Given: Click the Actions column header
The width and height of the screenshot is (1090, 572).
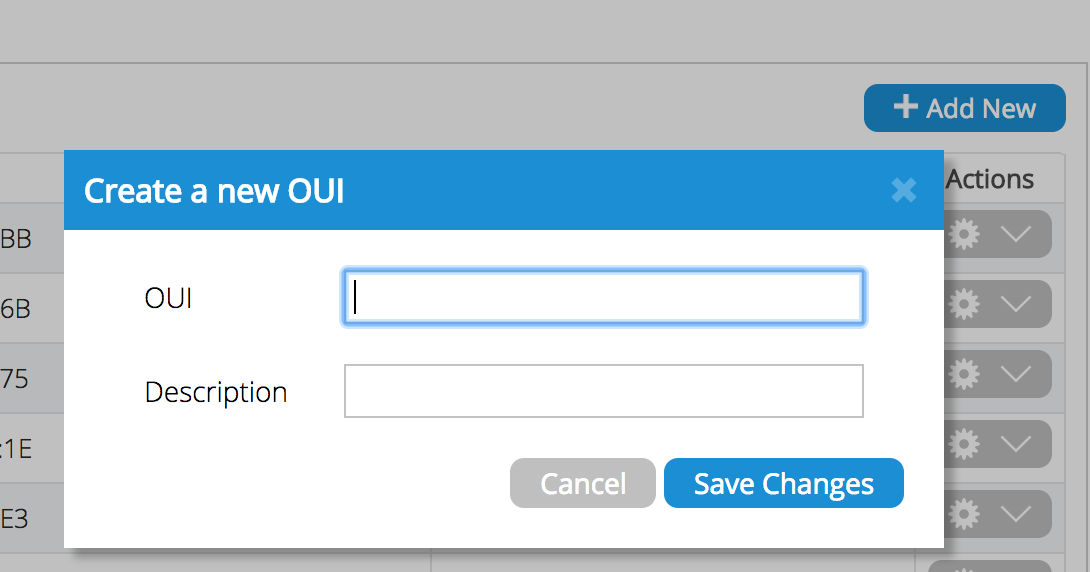Looking at the screenshot, I should click(x=989, y=180).
